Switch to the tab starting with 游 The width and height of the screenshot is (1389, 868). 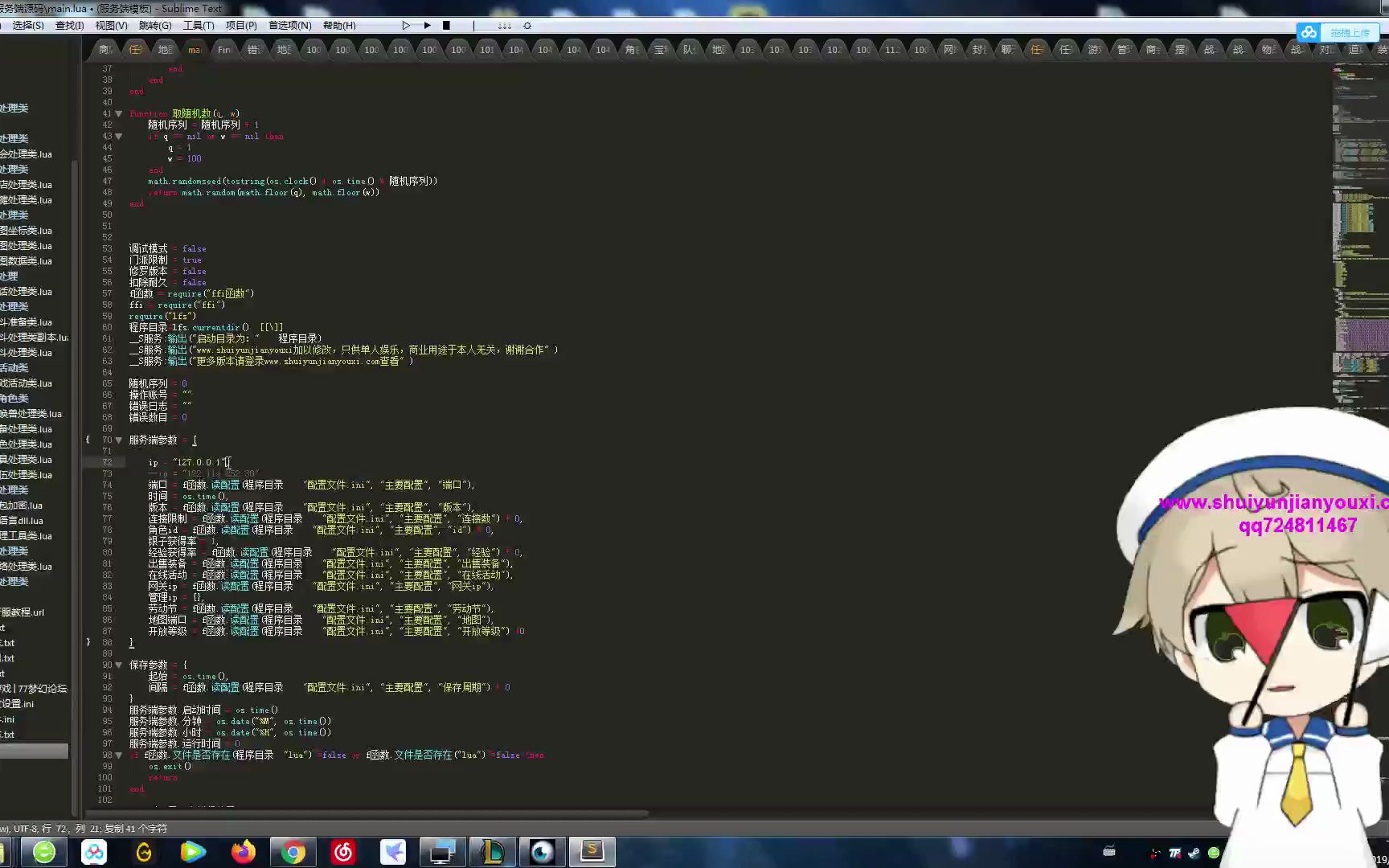pyautogui.click(x=1095, y=50)
